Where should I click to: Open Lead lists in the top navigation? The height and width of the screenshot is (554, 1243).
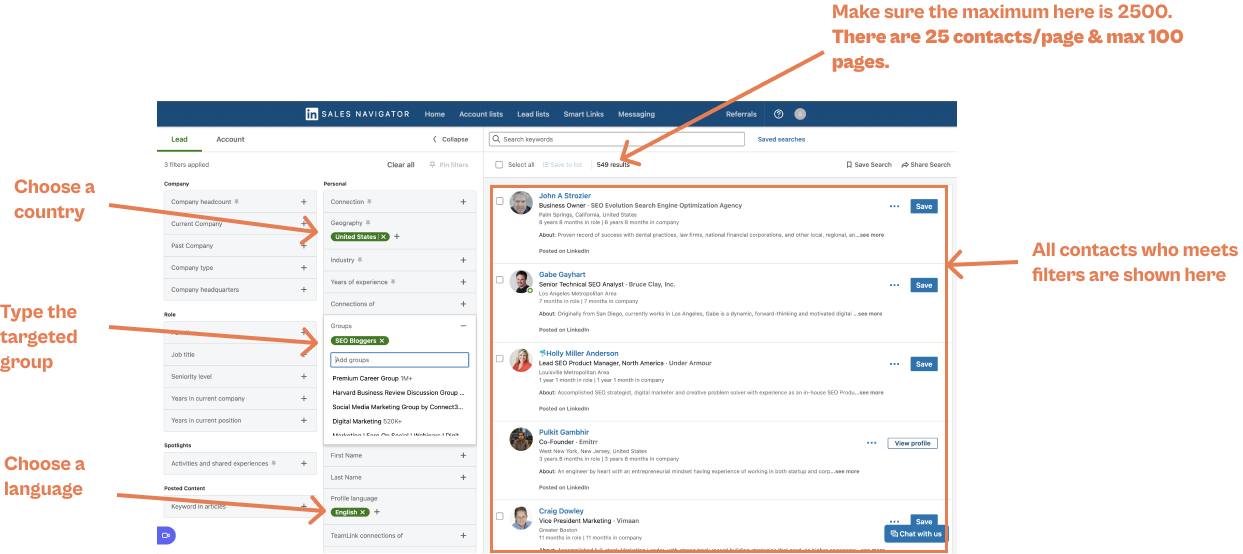pos(533,114)
